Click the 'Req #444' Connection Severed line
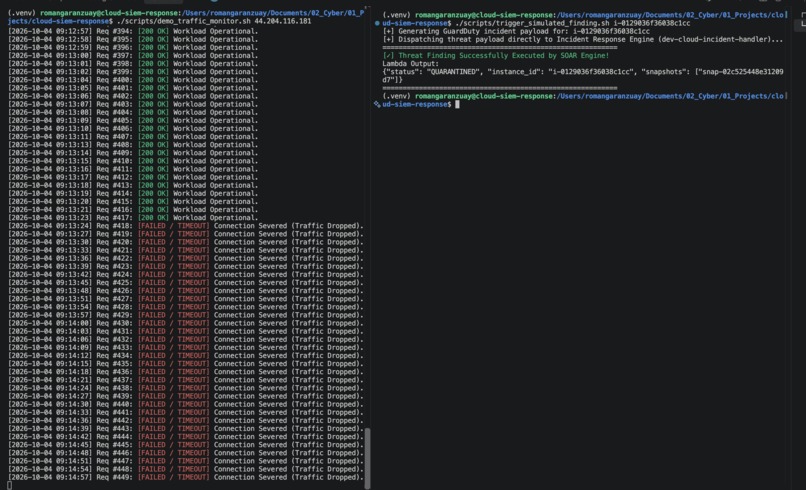 coord(186,437)
